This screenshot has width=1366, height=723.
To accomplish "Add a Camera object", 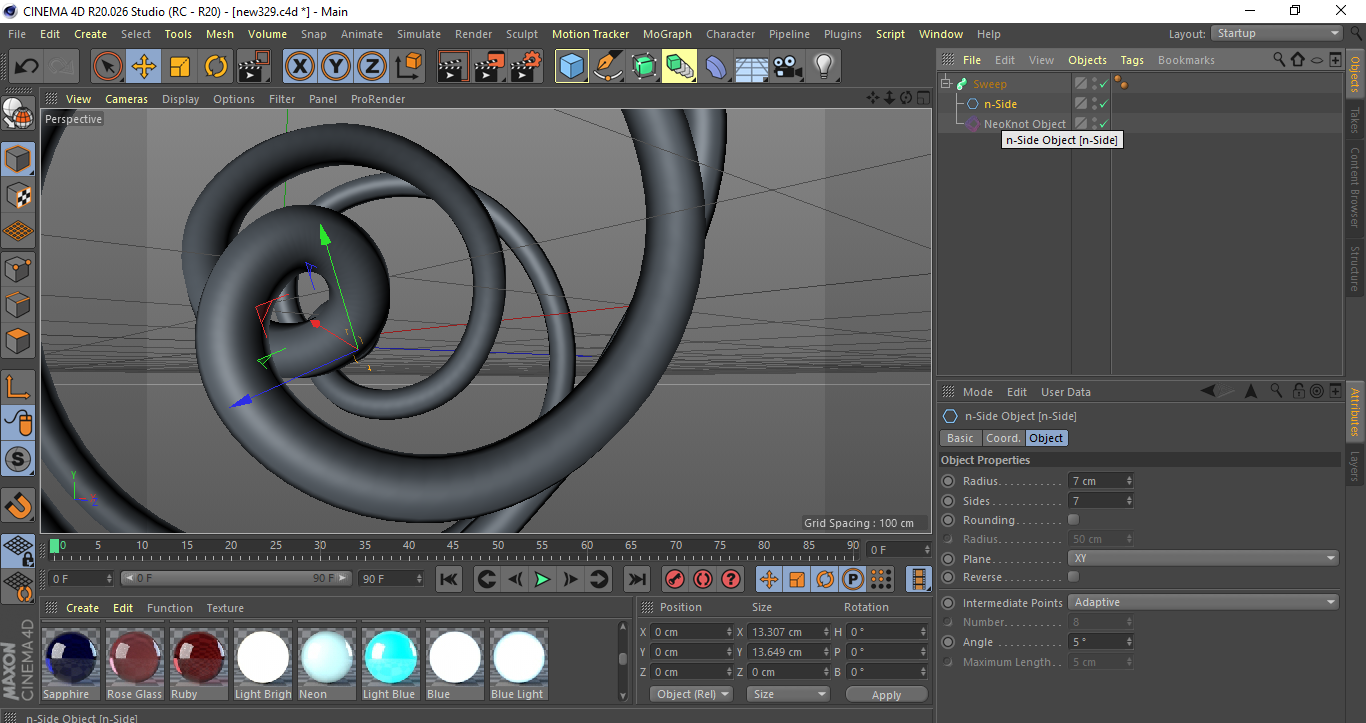I will (788, 67).
